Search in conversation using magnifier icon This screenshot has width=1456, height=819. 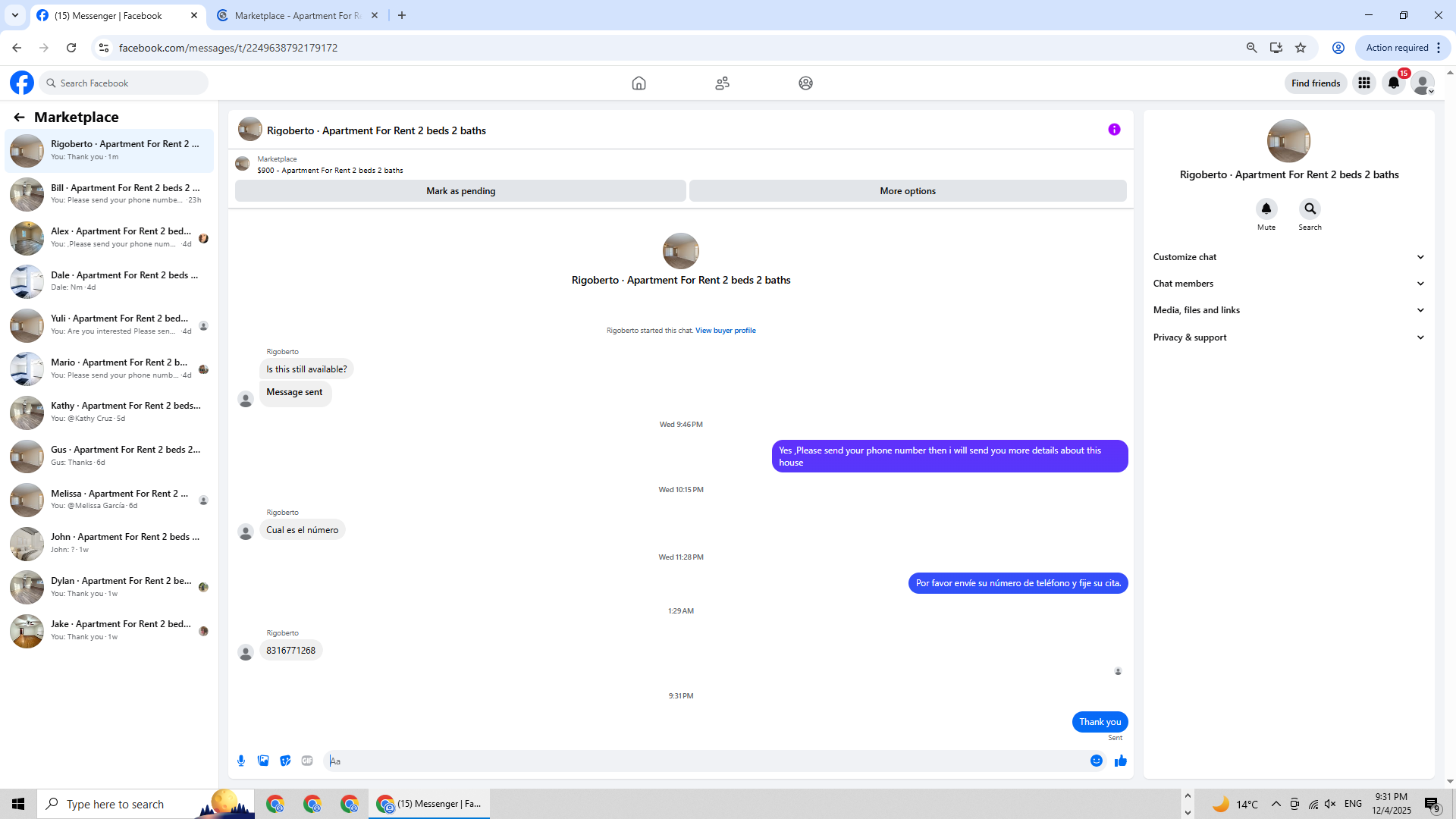pyautogui.click(x=1310, y=209)
